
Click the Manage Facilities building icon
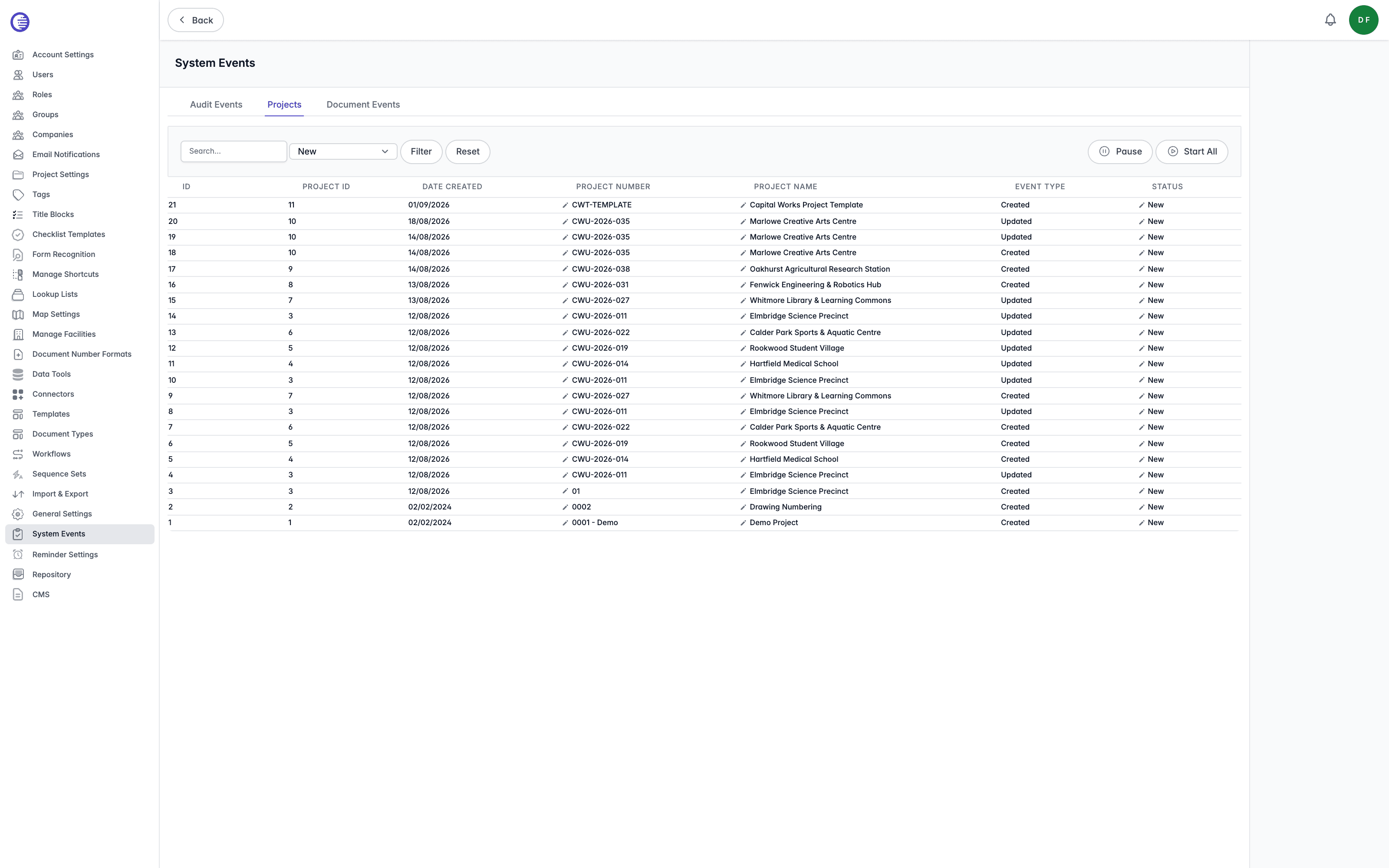[18, 334]
